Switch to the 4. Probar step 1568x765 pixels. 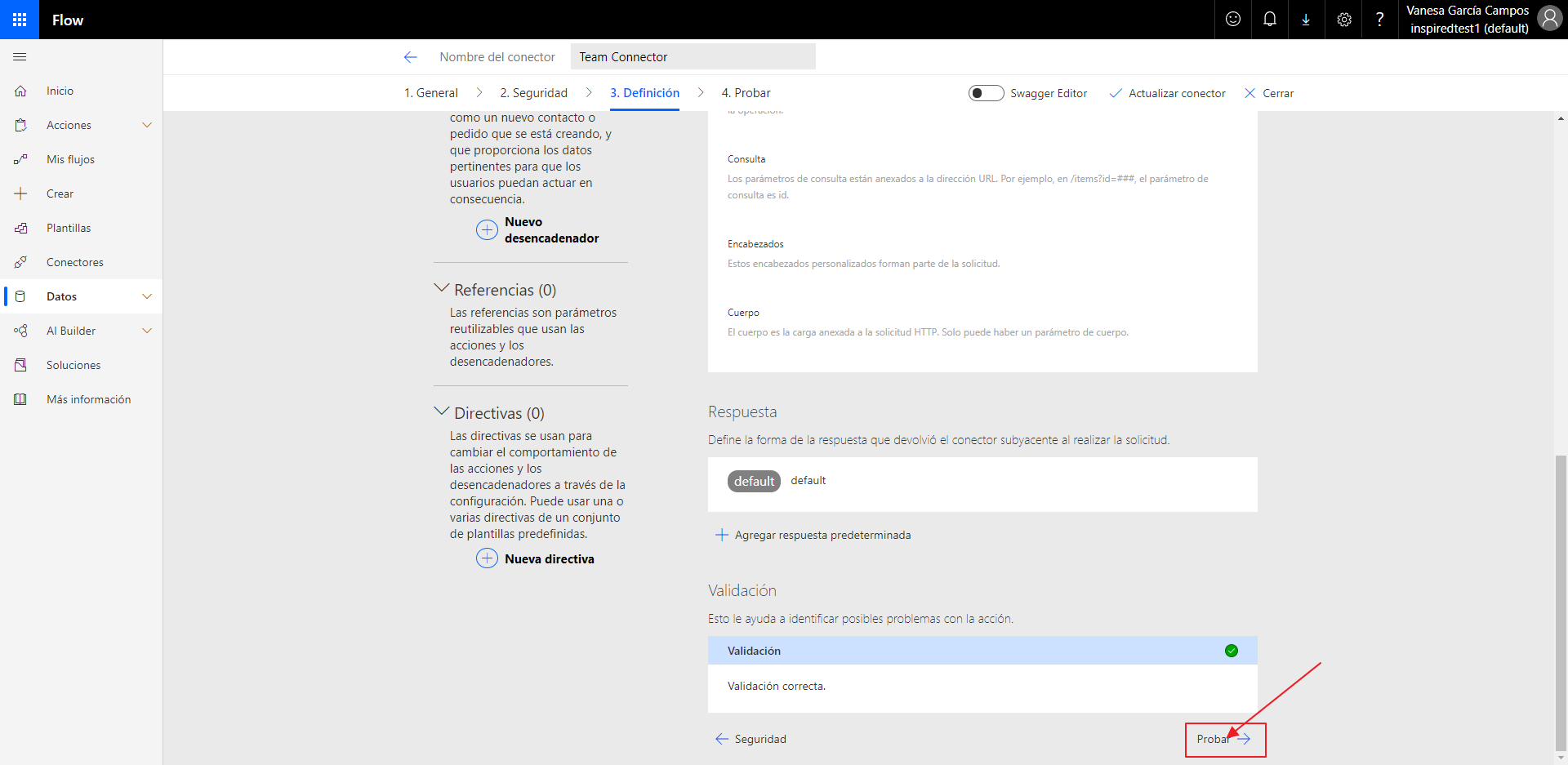(746, 93)
